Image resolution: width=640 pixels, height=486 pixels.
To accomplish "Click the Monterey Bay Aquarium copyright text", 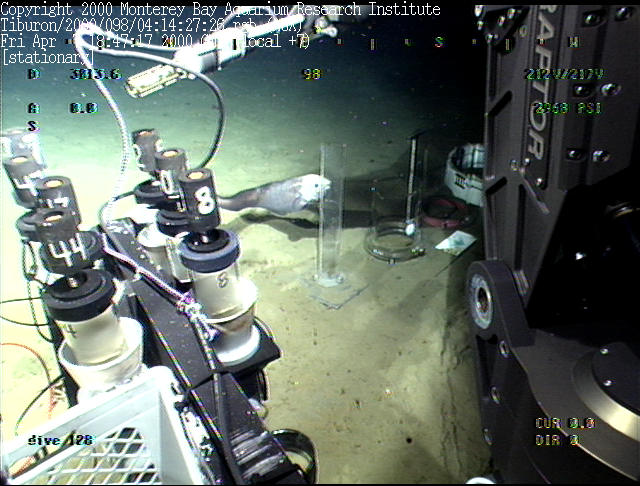I will coord(220,10).
